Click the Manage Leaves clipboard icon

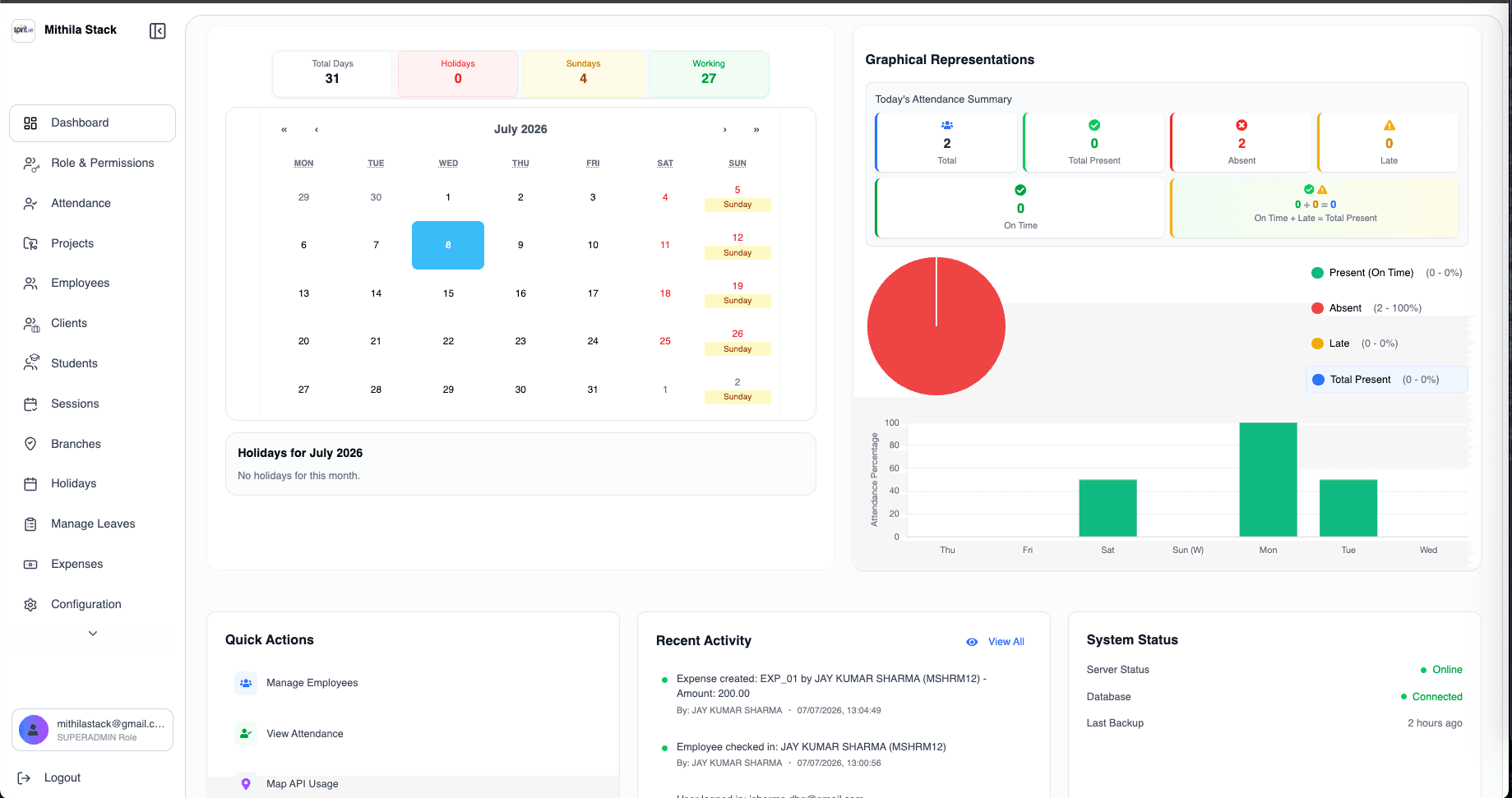click(x=30, y=524)
